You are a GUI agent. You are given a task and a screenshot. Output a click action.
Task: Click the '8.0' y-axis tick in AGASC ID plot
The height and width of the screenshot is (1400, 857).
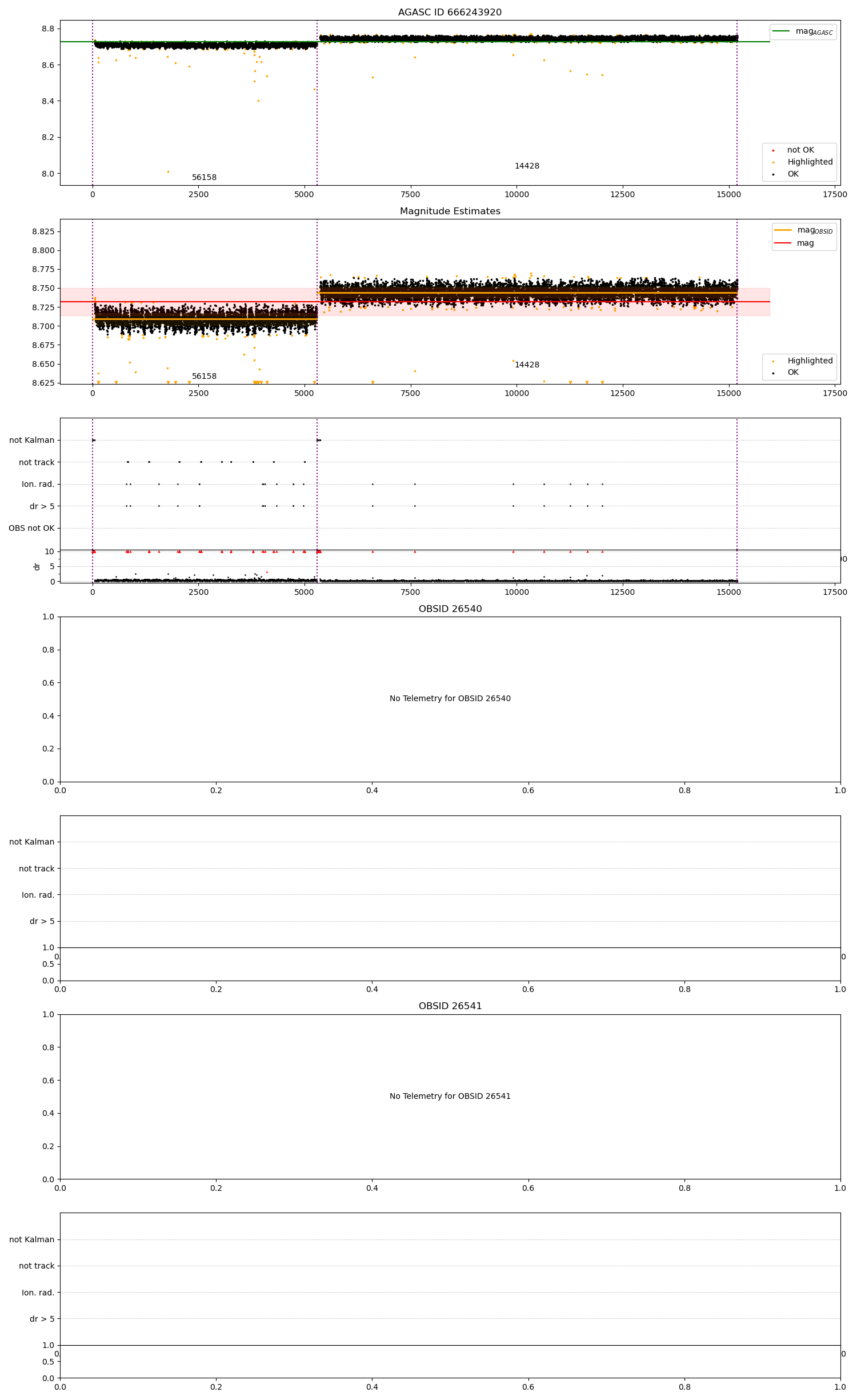click(x=48, y=174)
